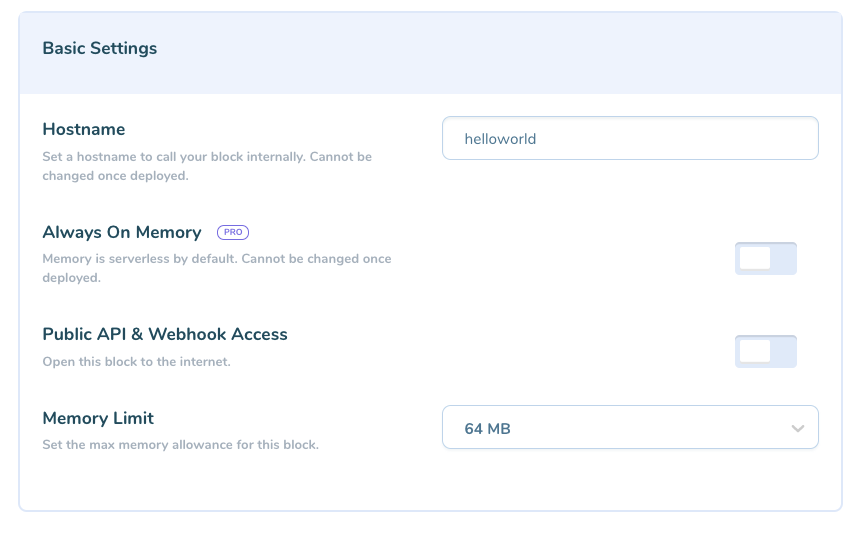
Task: Click the Memory Limit label
Action: [x=98, y=418]
